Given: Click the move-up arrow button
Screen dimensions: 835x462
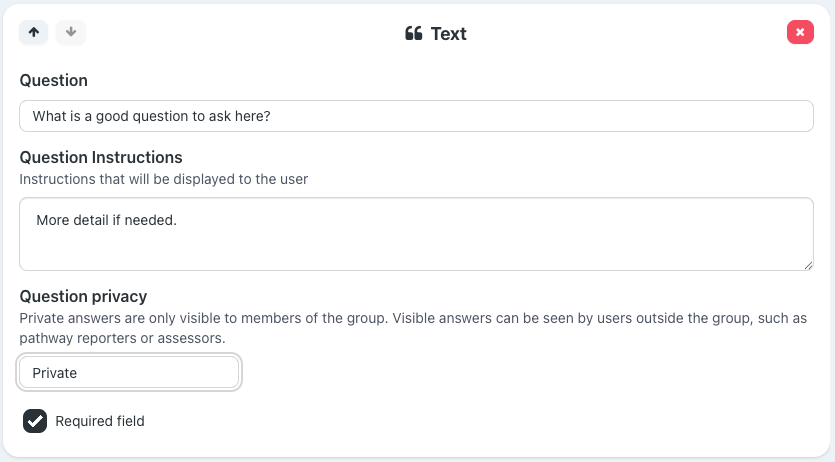Looking at the screenshot, I should pos(34,32).
